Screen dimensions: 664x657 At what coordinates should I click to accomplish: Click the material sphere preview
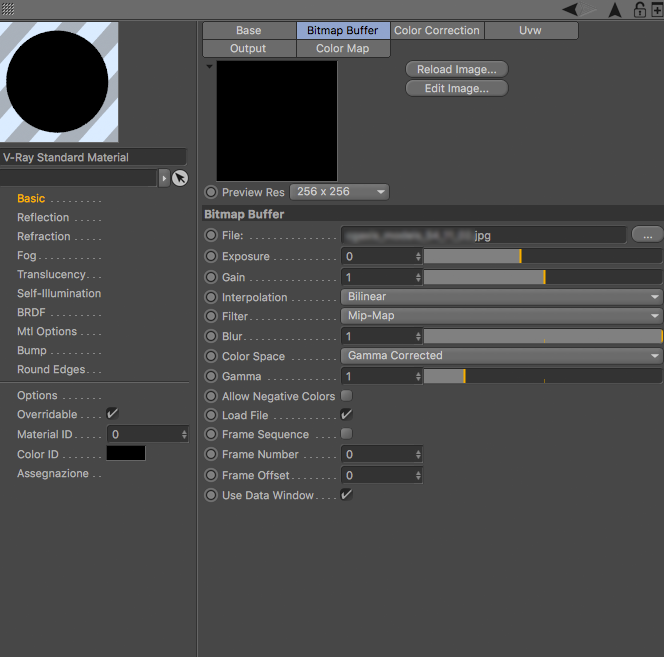point(59,82)
